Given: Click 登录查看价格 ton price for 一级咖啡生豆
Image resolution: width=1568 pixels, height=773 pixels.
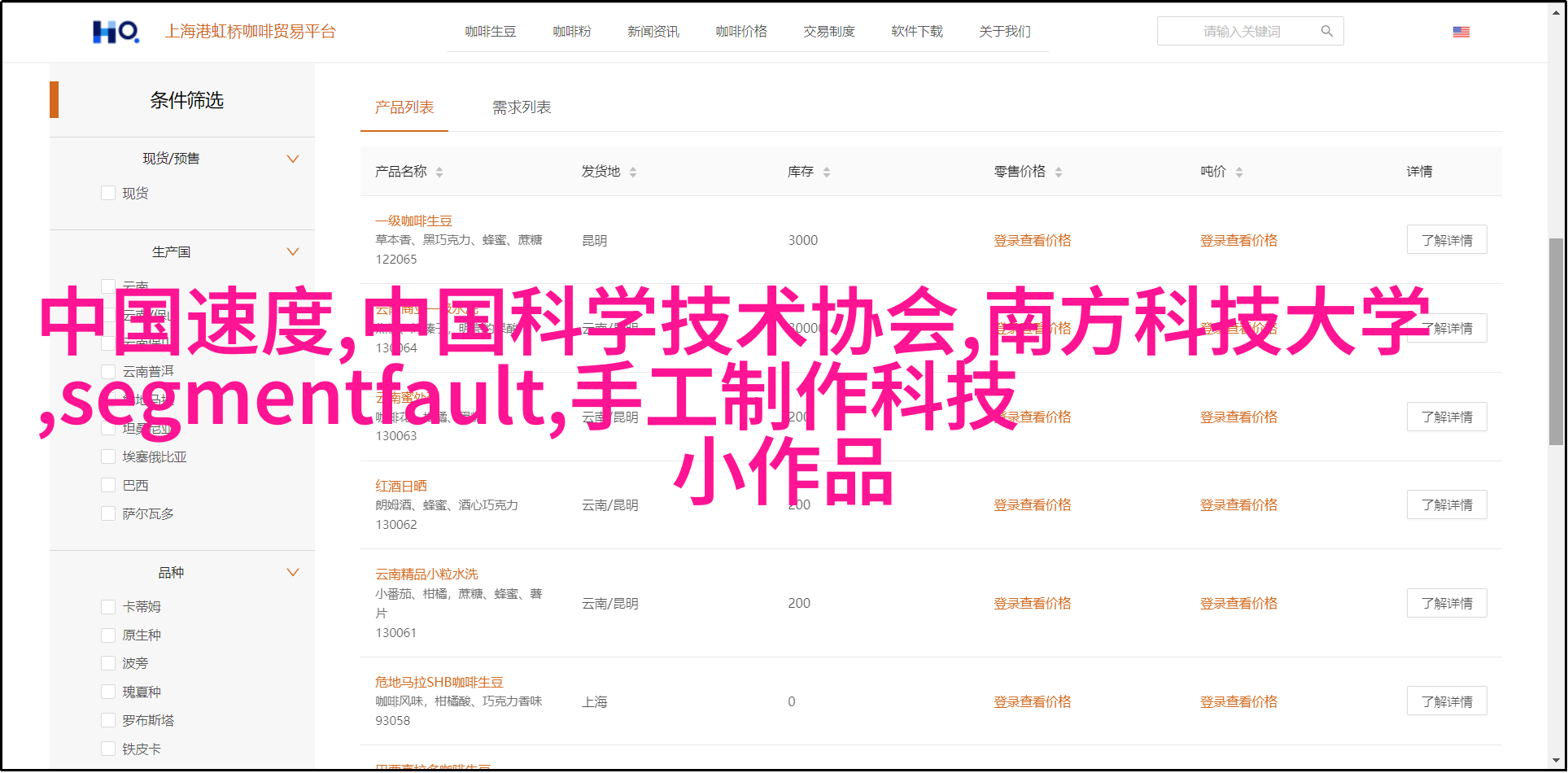Looking at the screenshot, I should [1238, 240].
